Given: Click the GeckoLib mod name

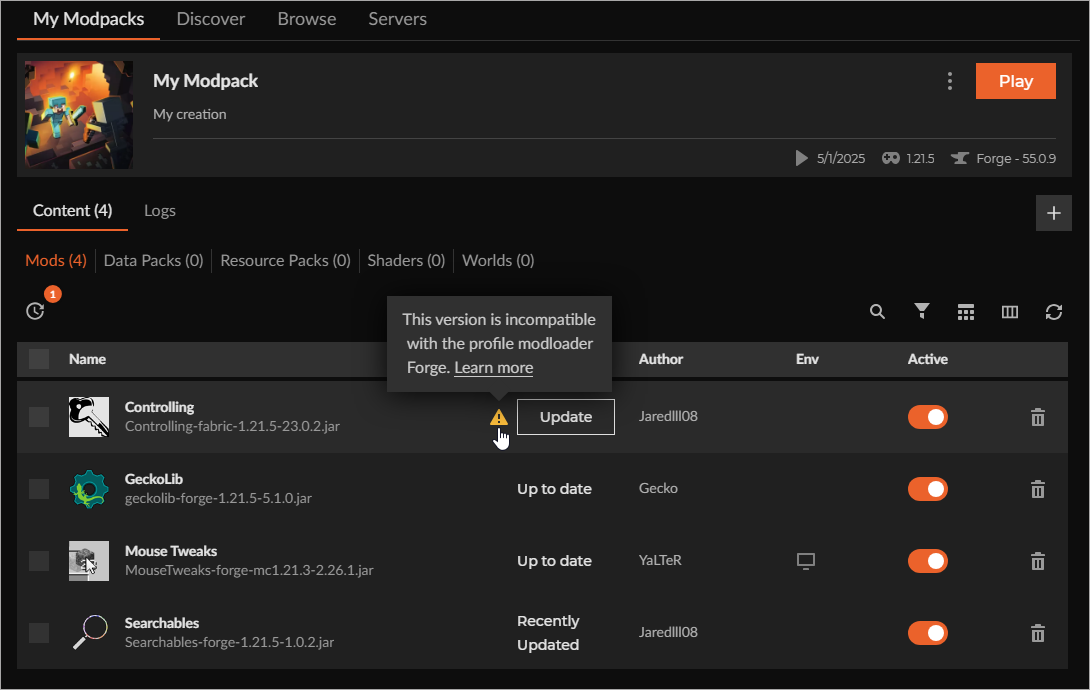Looking at the screenshot, I should [154, 479].
